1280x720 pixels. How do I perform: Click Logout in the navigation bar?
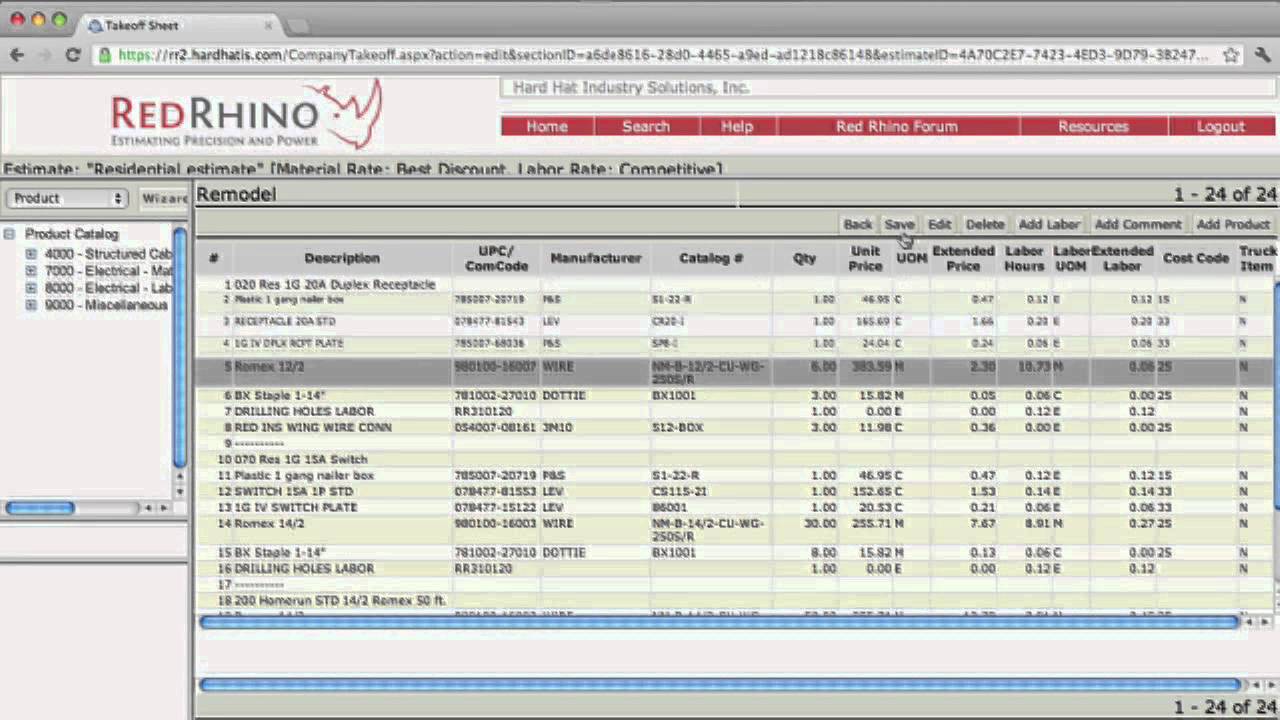[1221, 126]
